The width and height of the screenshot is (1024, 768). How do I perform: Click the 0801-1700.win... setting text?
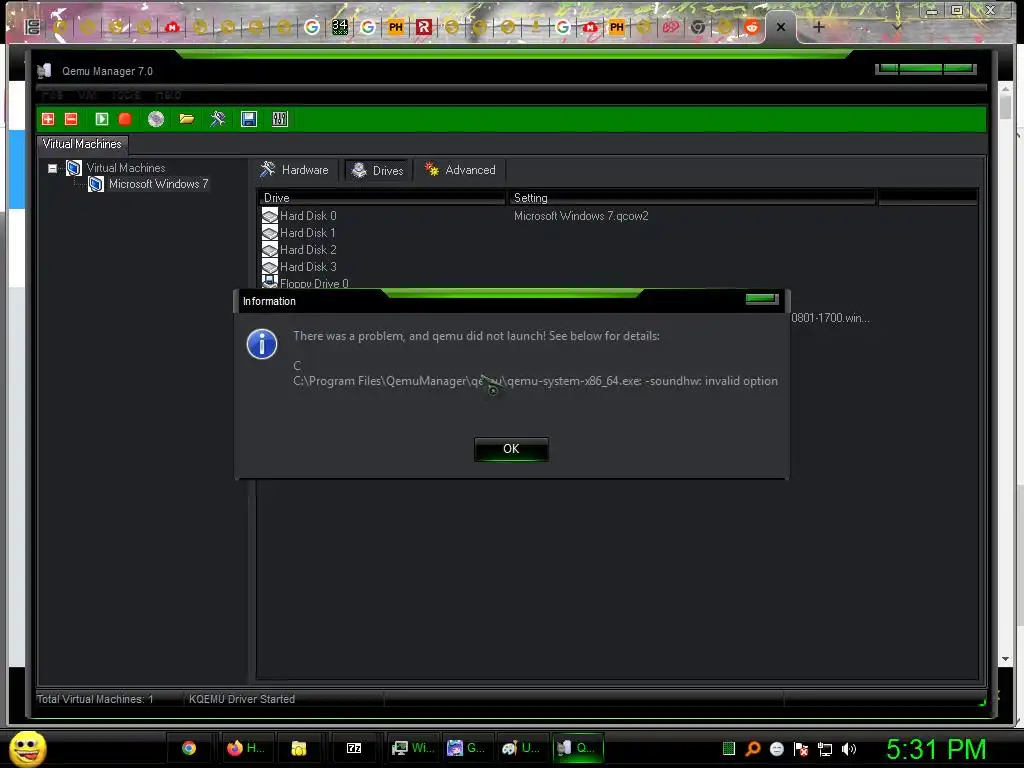coord(830,318)
